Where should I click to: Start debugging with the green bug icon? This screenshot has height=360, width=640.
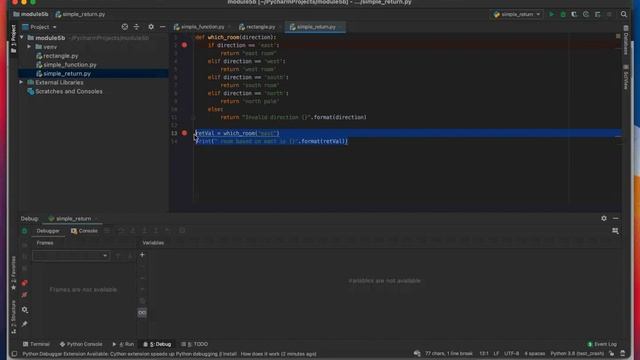[x=563, y=14]
